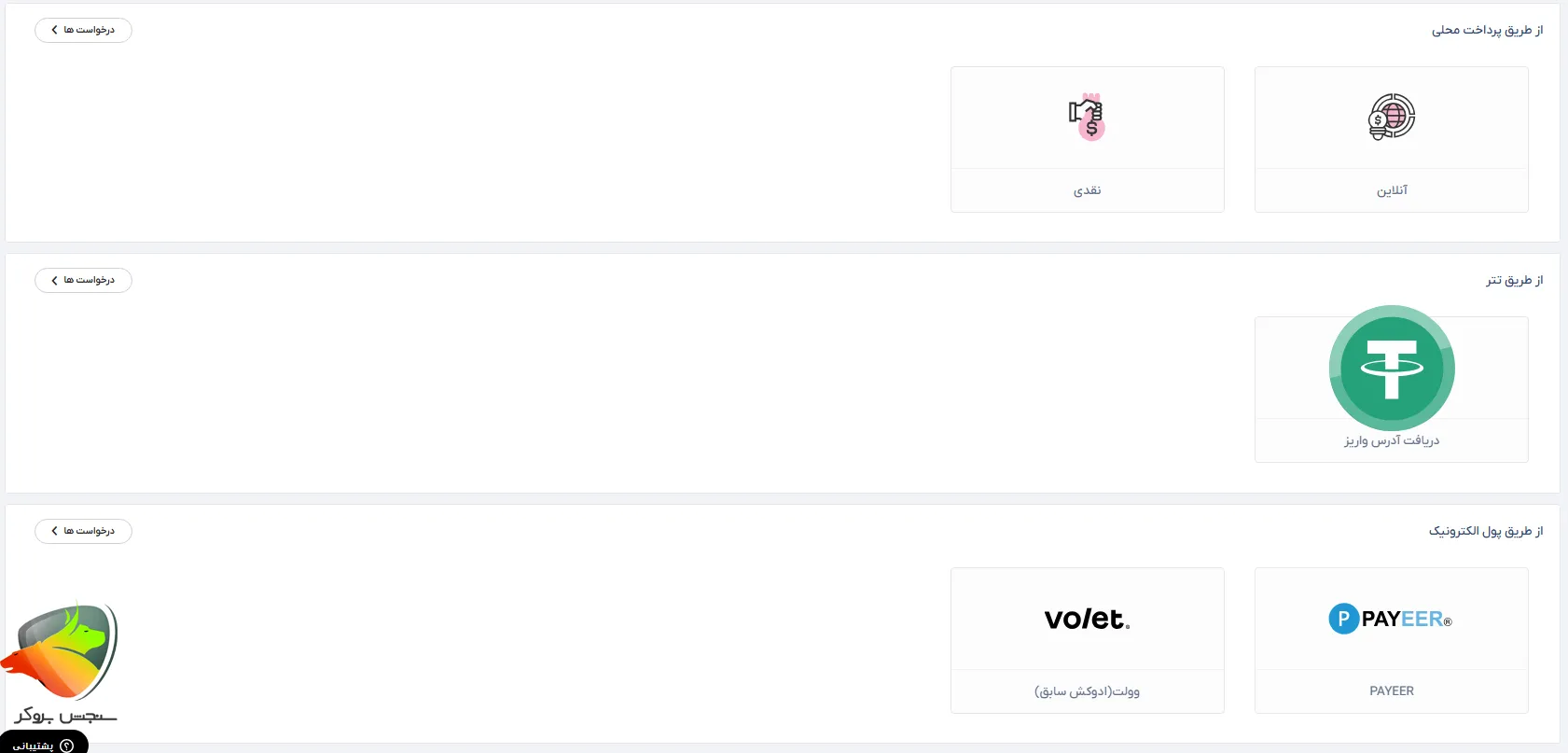Click the broker bull shield logo
The image size is (1568, 753).
point(63,651)
